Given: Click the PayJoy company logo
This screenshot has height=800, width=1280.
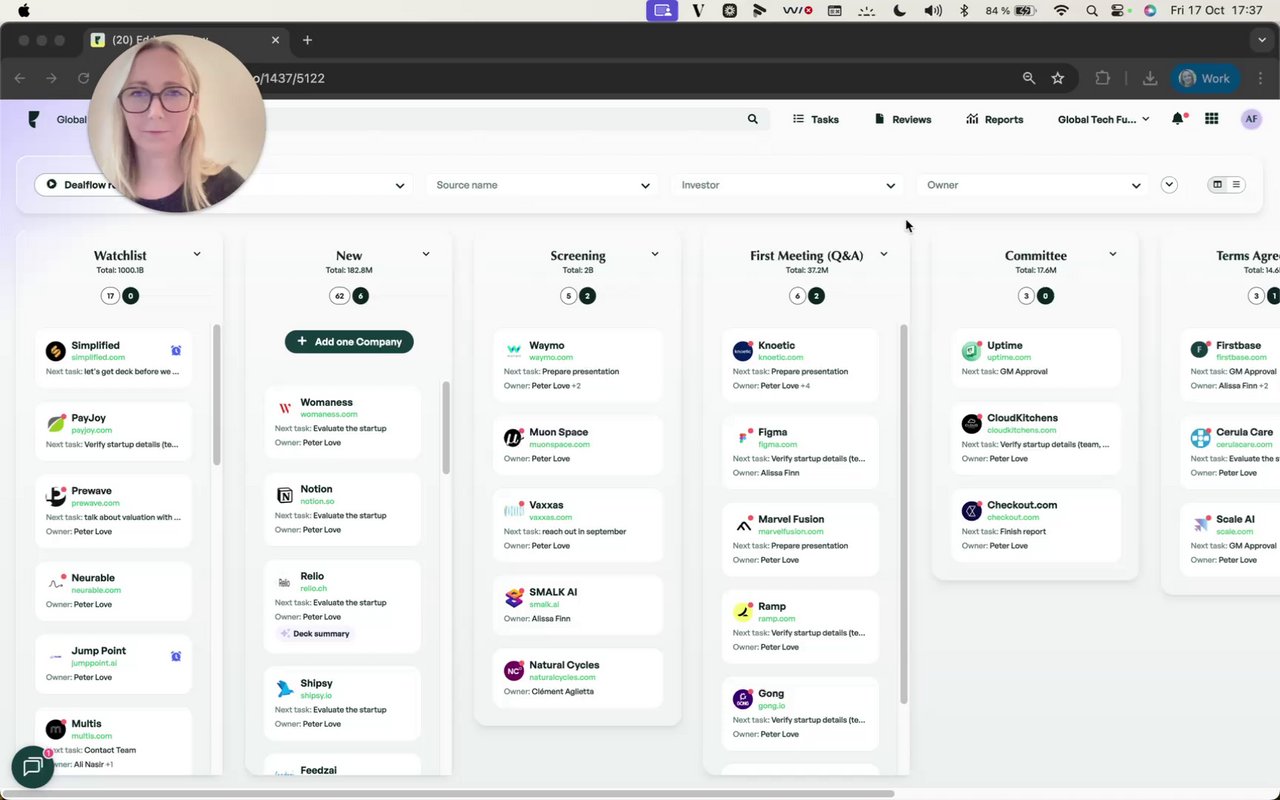Looking at the screenshot, I should [56, 423].
